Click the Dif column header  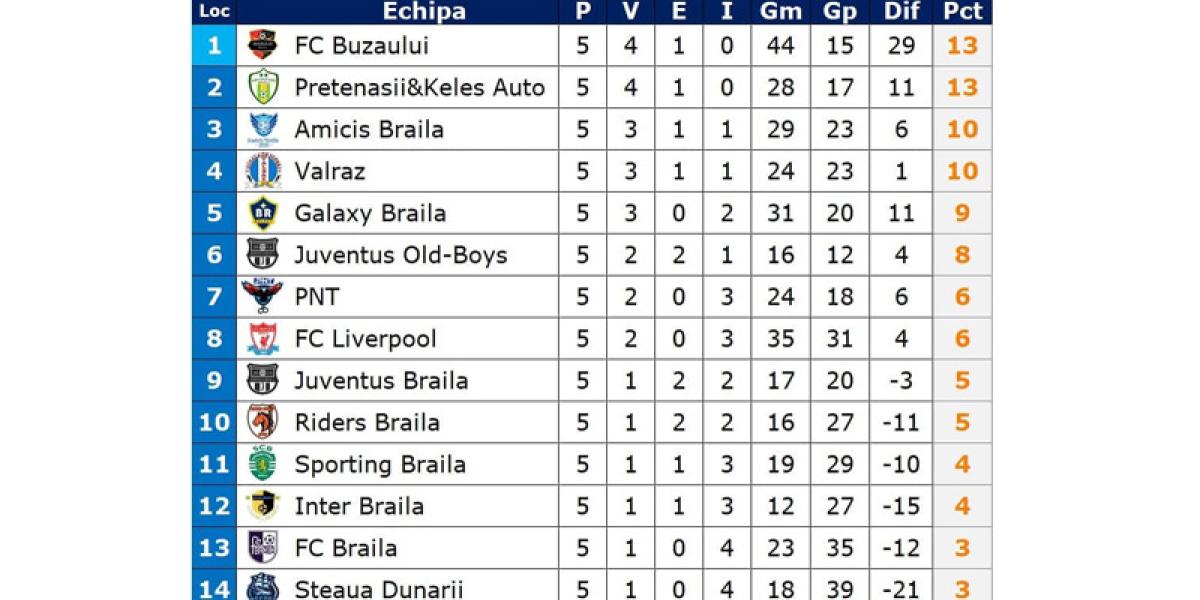pyautogui.click(x=901, y=12)
